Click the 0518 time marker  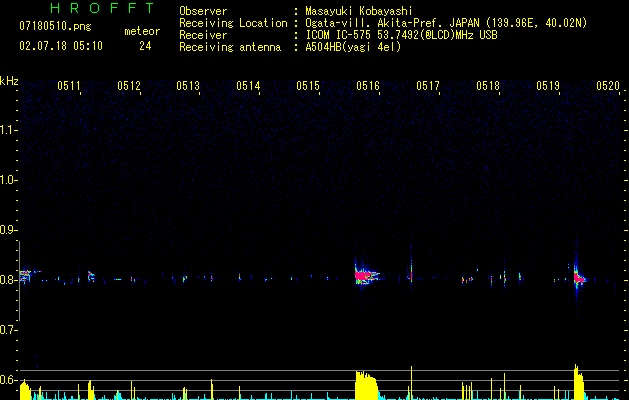(488, 86)
